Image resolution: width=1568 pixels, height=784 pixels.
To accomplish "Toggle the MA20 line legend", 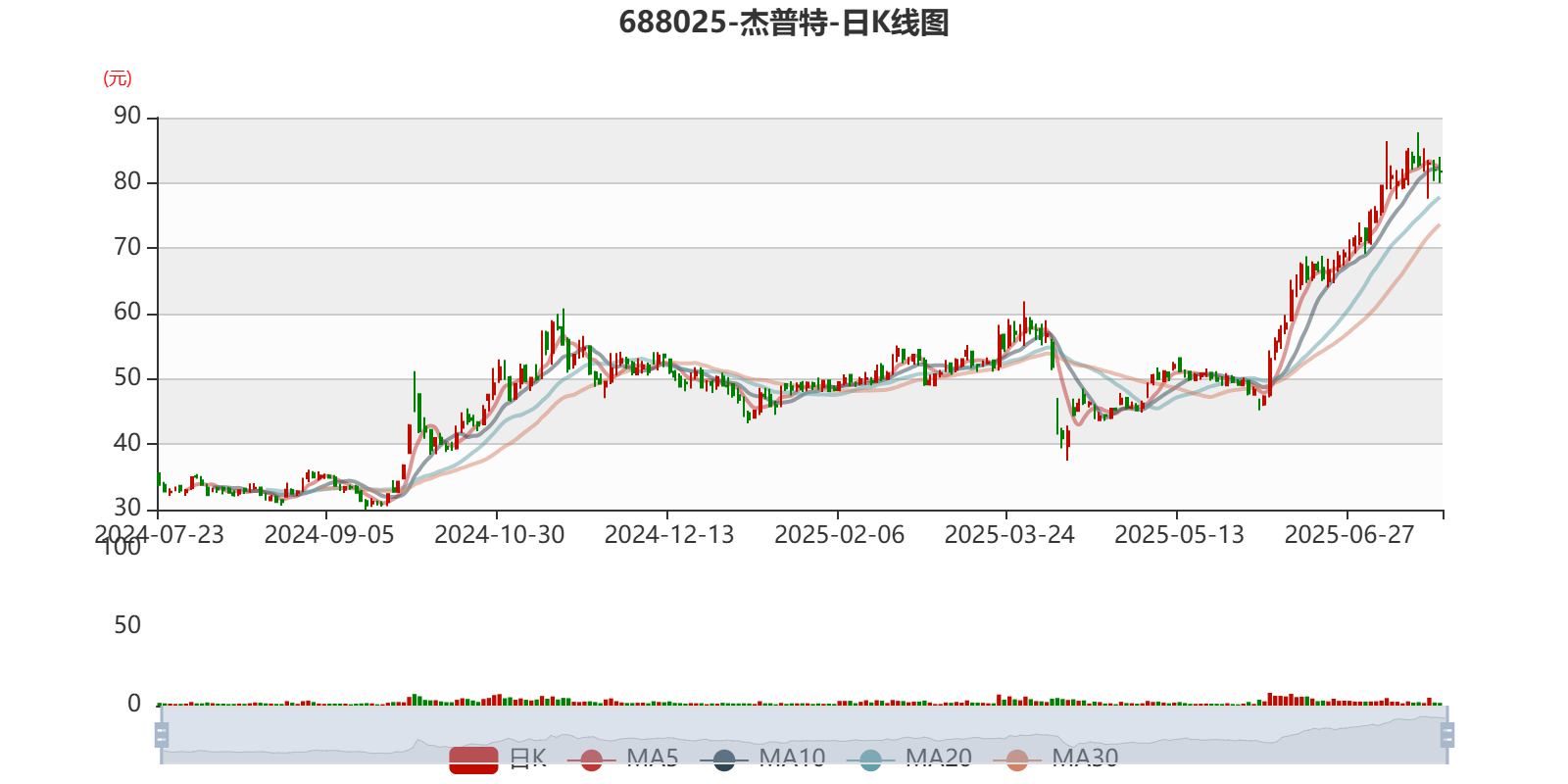I will [x=909, y=759].
